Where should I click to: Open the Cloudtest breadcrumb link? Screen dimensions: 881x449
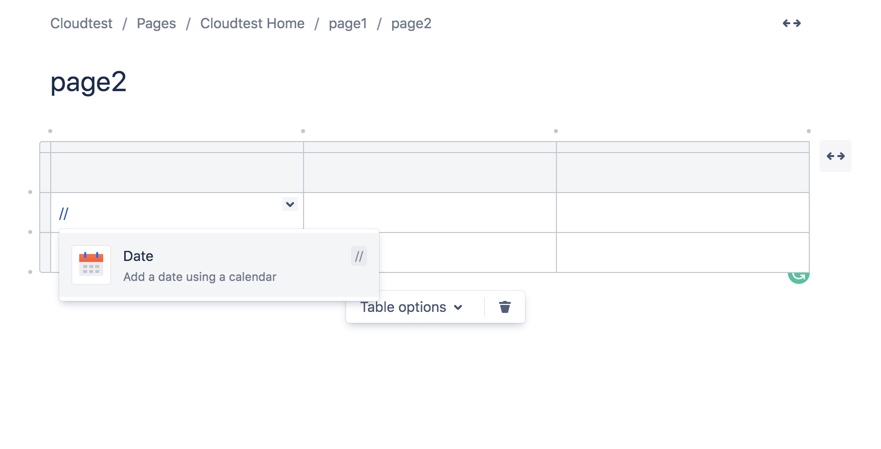(81, 23)
